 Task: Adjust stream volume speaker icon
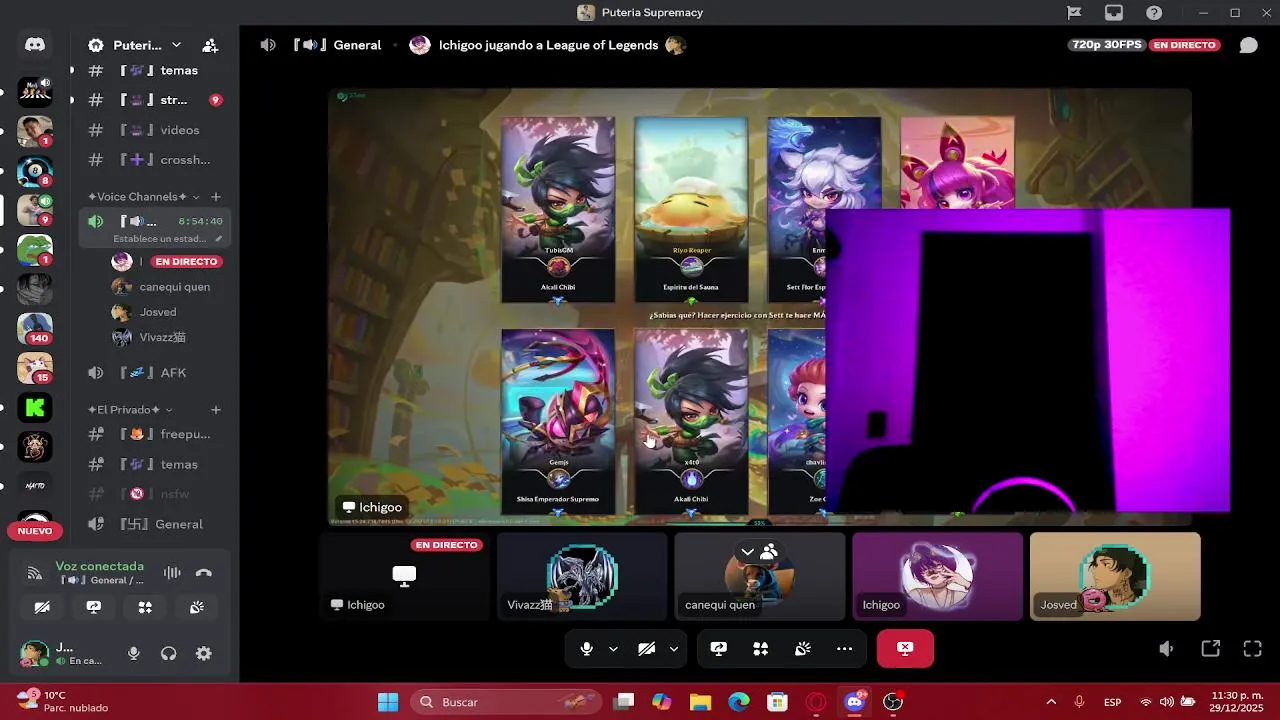1166,649
